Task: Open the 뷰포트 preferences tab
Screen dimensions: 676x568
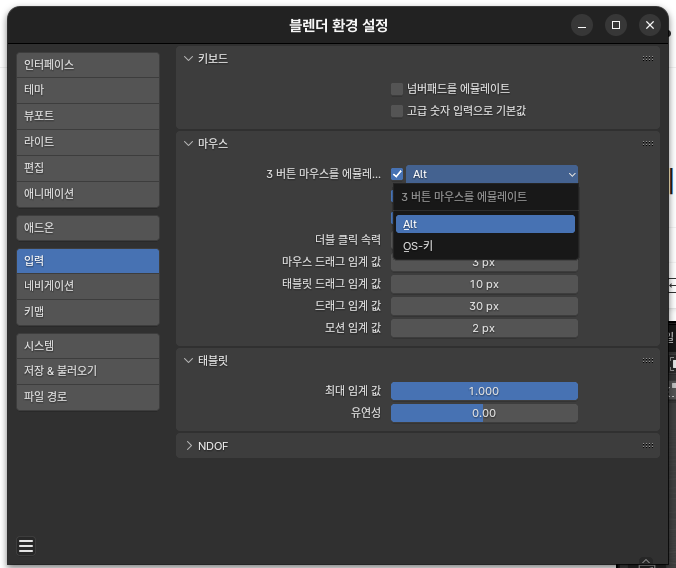Action: coord(88,116)
